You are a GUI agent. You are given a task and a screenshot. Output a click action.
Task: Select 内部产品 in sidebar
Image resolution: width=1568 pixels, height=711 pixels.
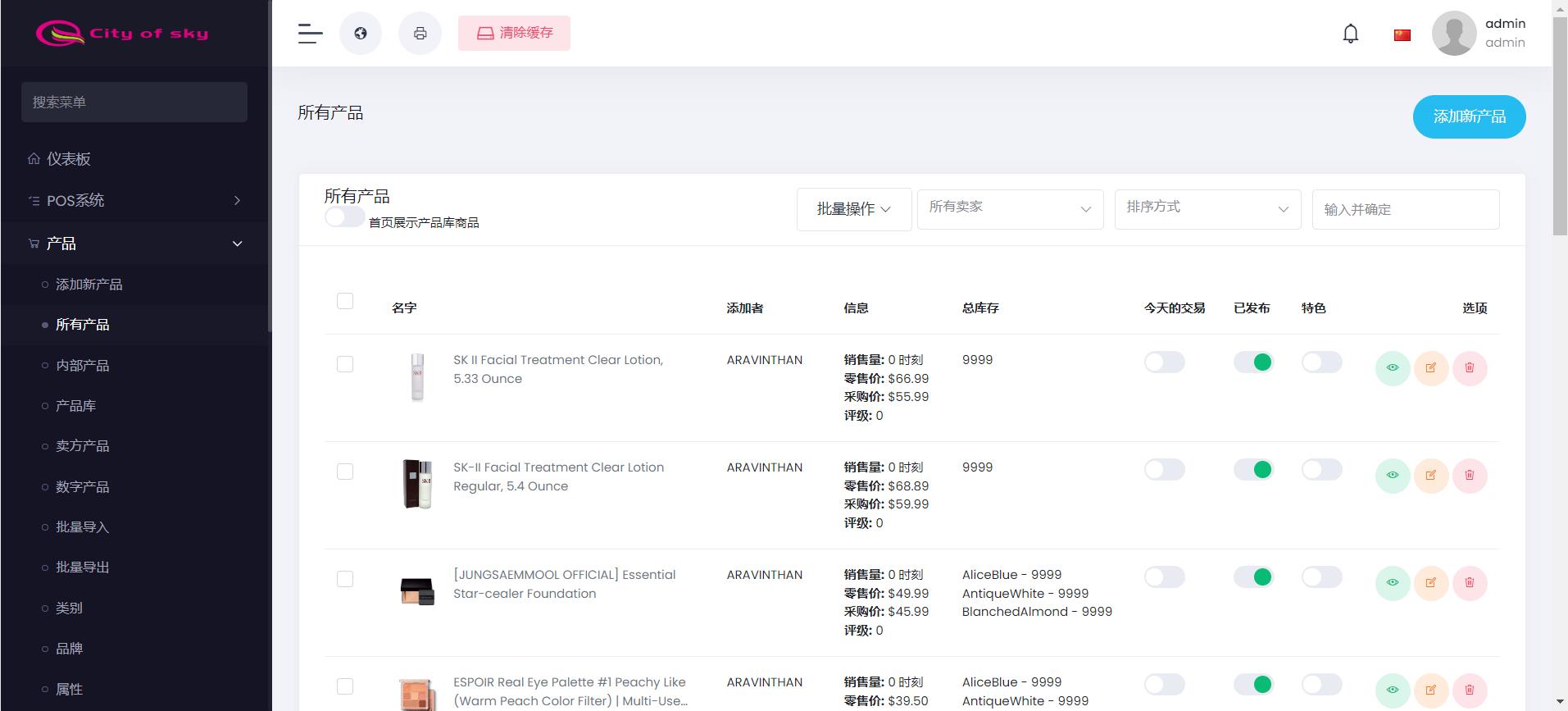point(82,366)
